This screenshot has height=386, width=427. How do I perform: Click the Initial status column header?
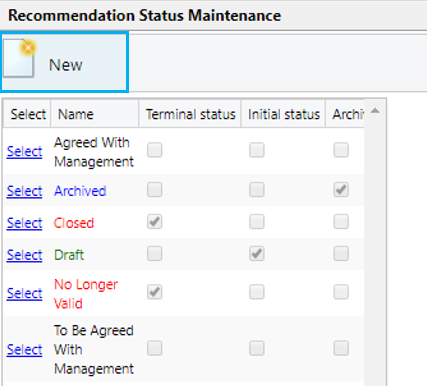tap(284, 114)
